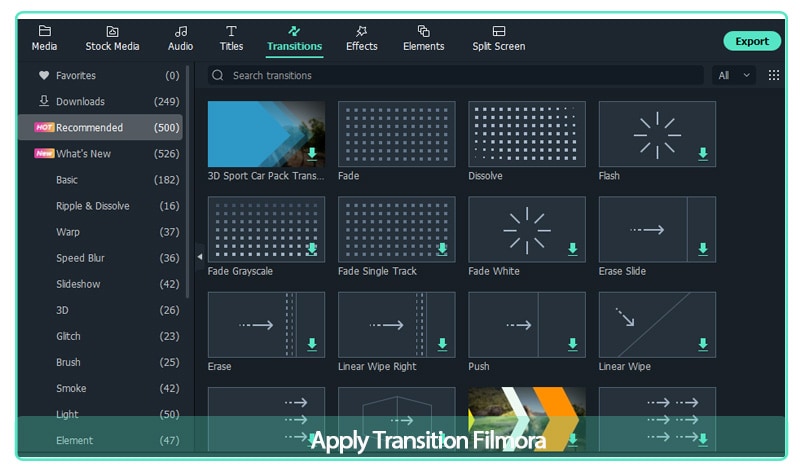The height and width of the screenshot is (472, 800).
Task: Download the Erase transition
Action: [312, 344]
